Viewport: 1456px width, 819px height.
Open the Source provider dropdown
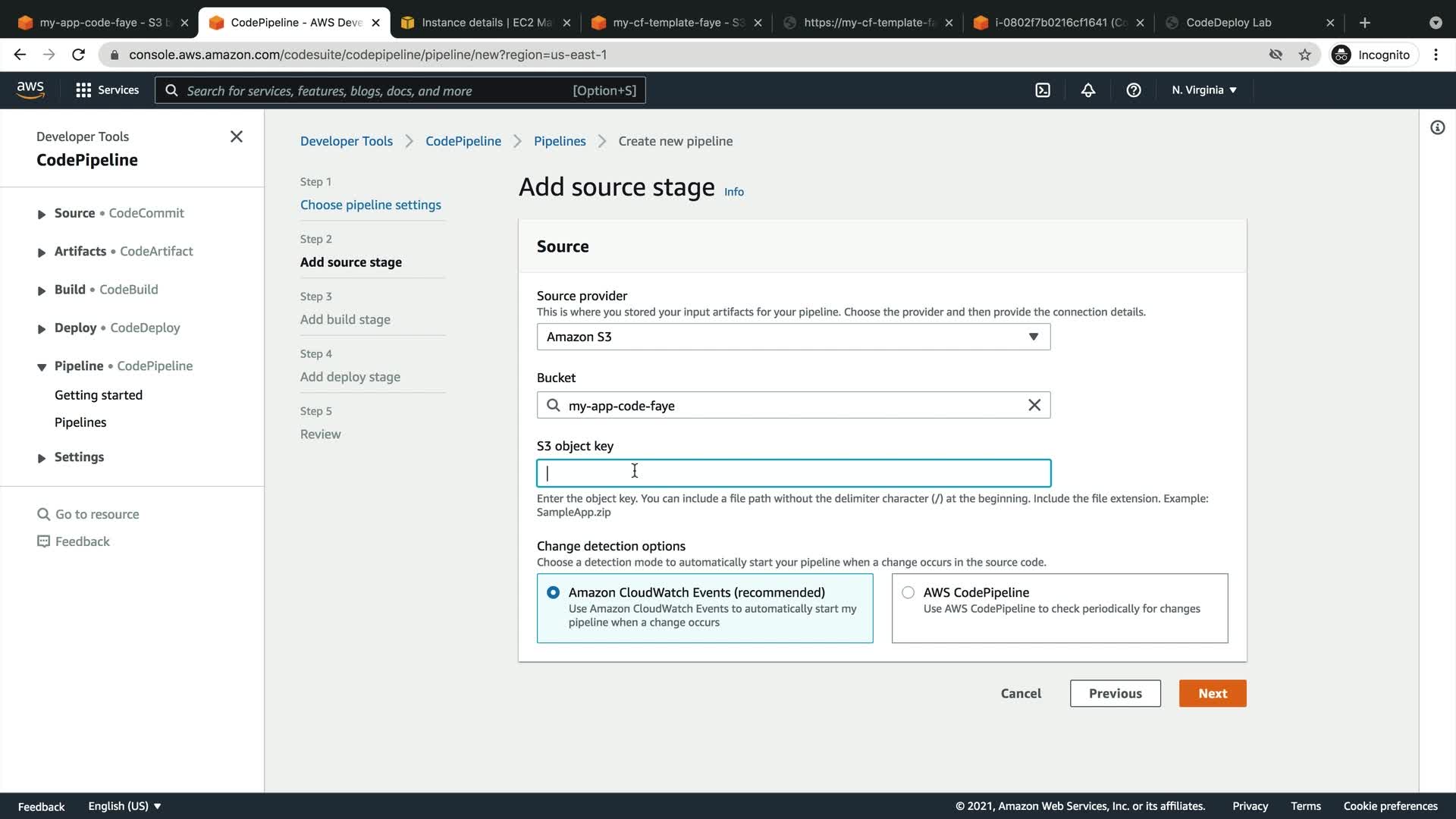point(793,337)
